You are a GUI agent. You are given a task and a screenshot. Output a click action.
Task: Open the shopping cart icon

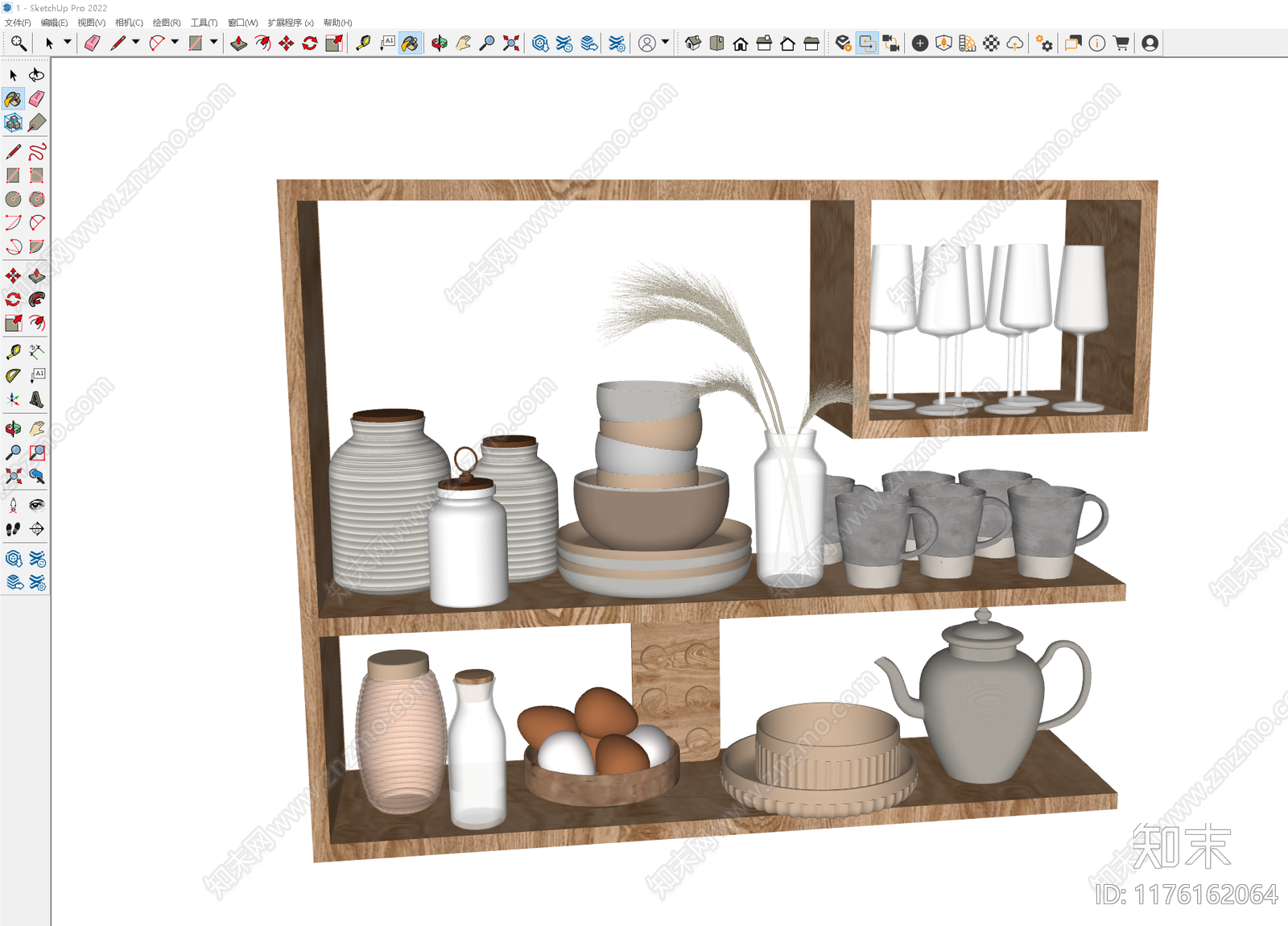[x=1121, y=43]
